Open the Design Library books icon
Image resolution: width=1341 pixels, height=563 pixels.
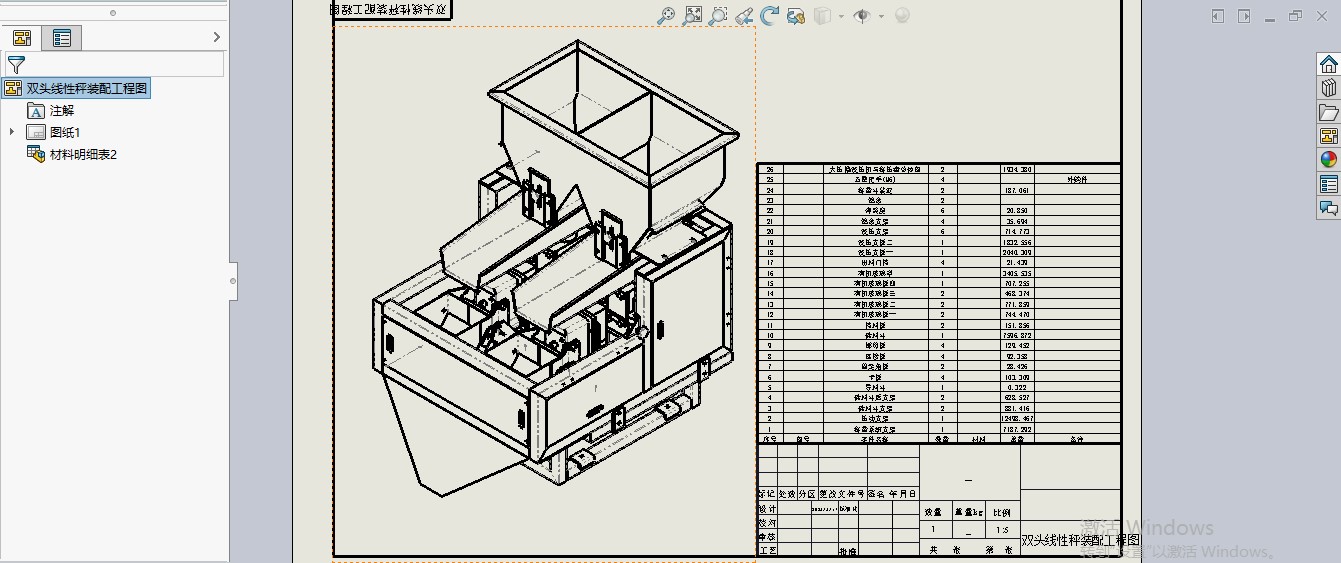1328,88
